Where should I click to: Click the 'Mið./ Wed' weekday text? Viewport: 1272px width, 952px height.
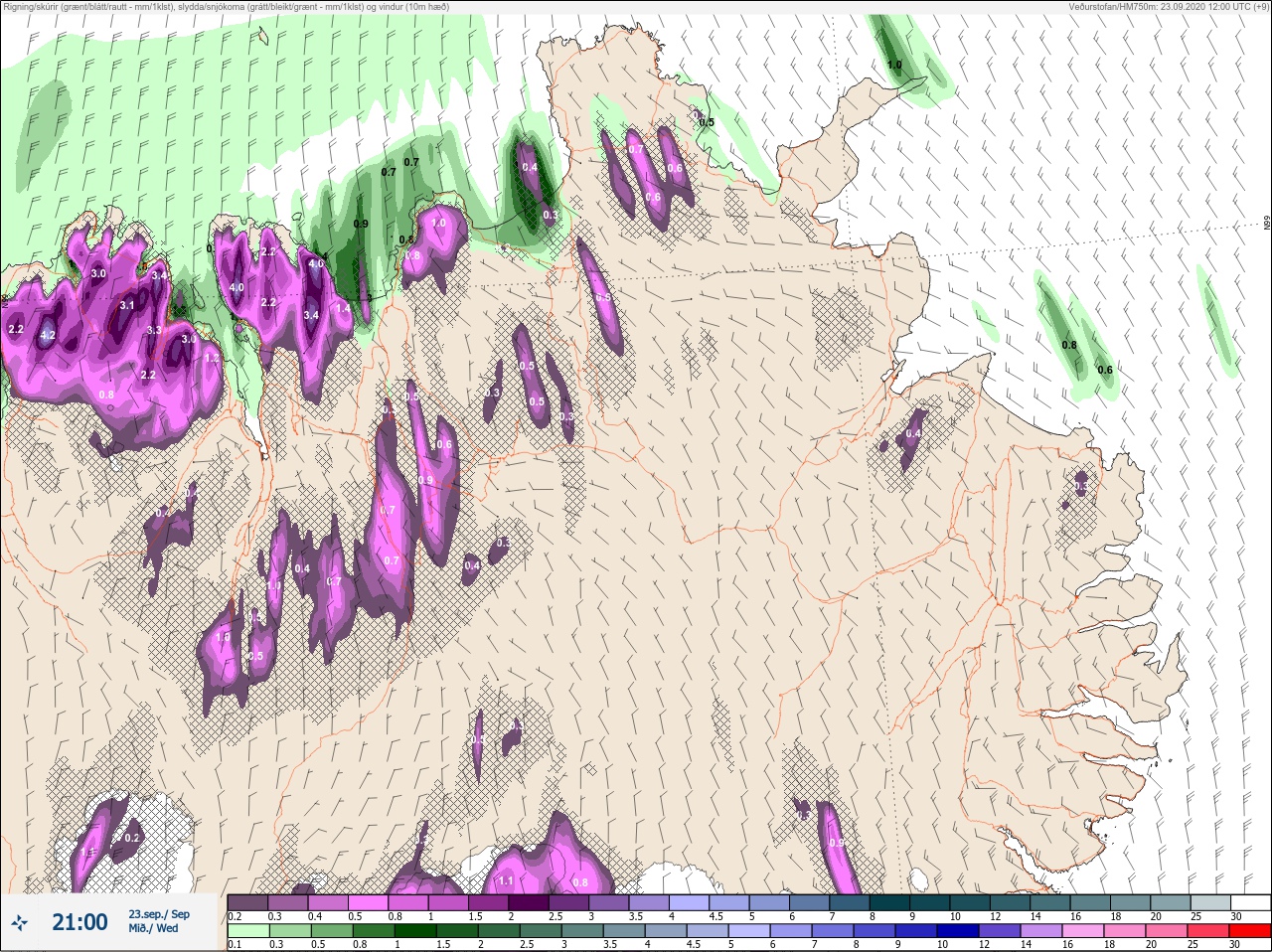(153, 928)
